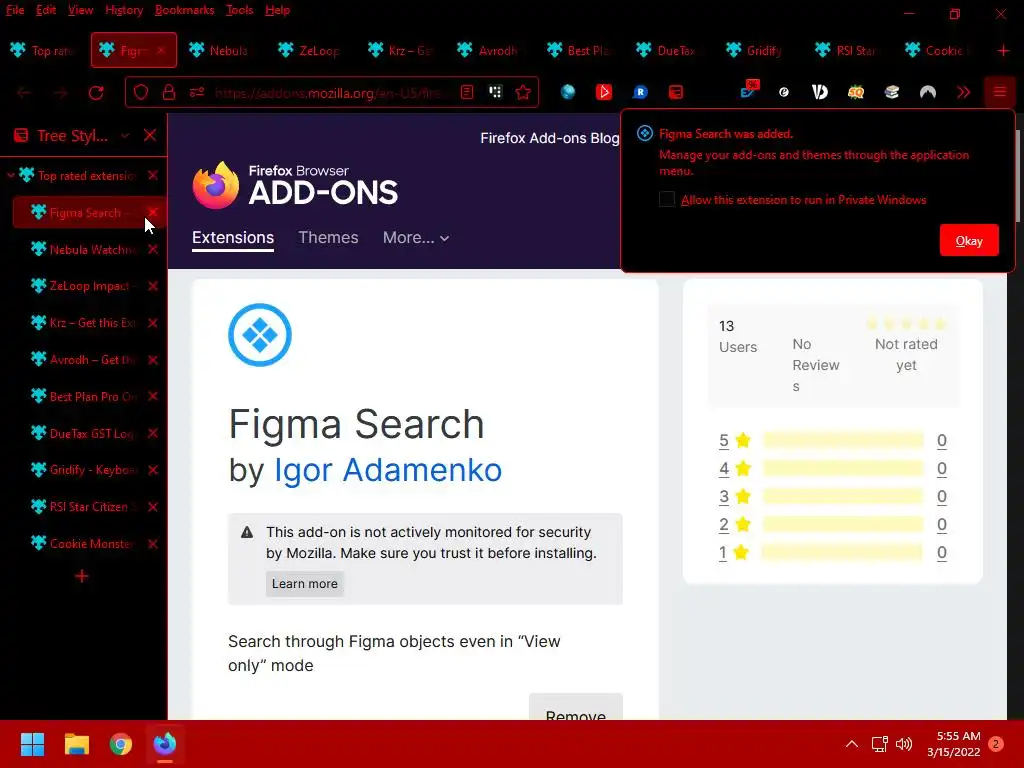Select the Extensions navigation tab
1024x768 pixels.
click(232, 238)
